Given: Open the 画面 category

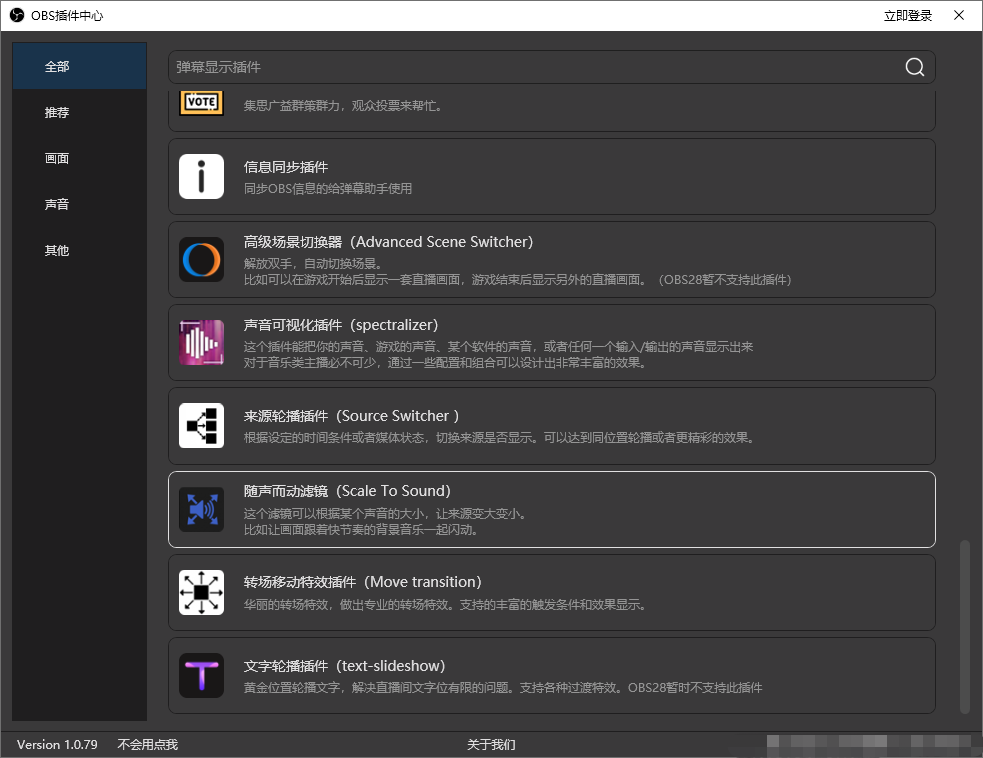Looking at the screenshot, I should click(80, 158).
